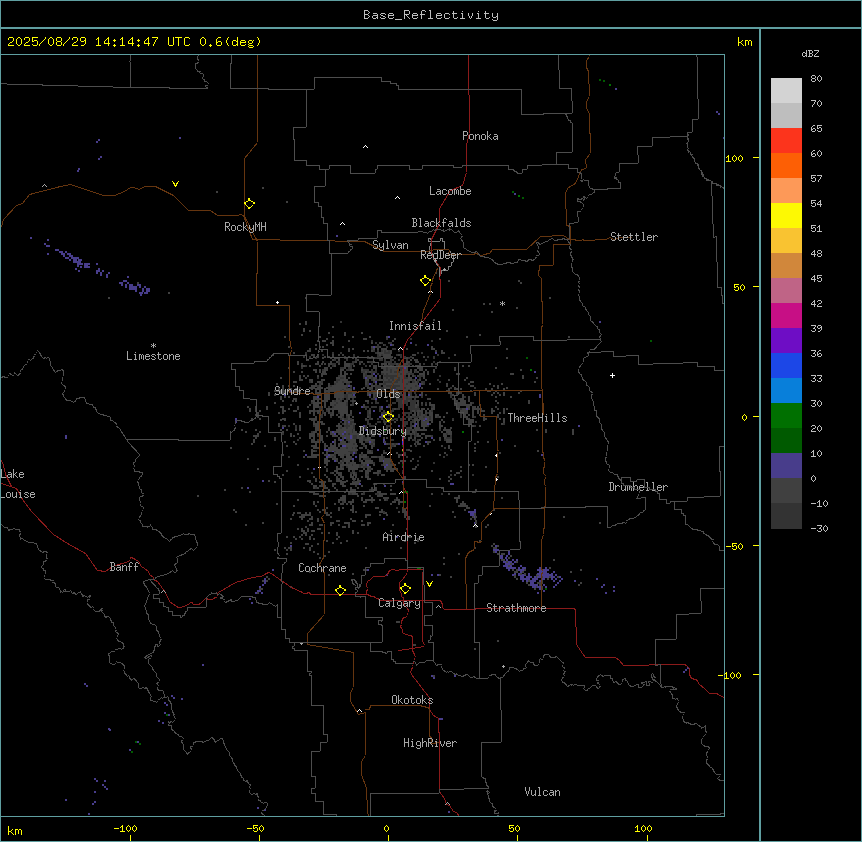Click the Ponoka city label
This screenshot has width=862, height=842.
pyautogui.click(x=480, y=136)
